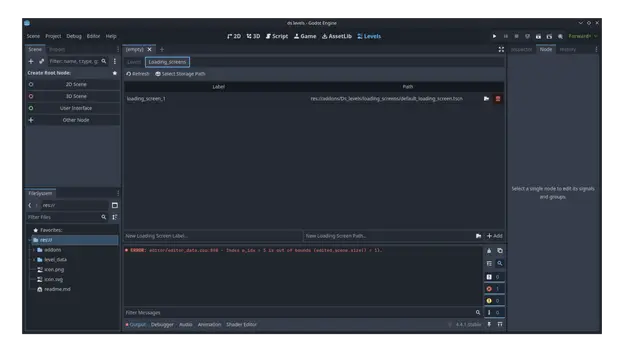Expand the addons folder in FileSystem
The width and height of the screenshot is (624, 360).
point(34,250)
